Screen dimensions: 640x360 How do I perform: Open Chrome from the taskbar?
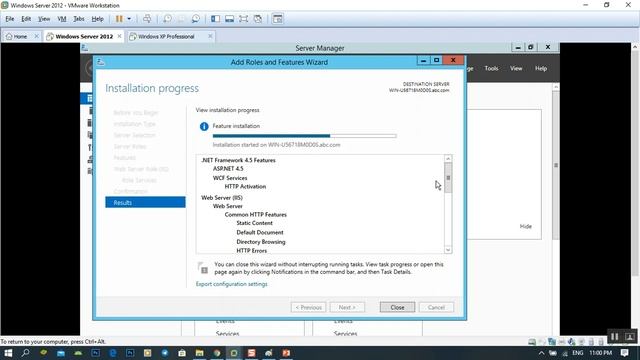coord(217,353)
